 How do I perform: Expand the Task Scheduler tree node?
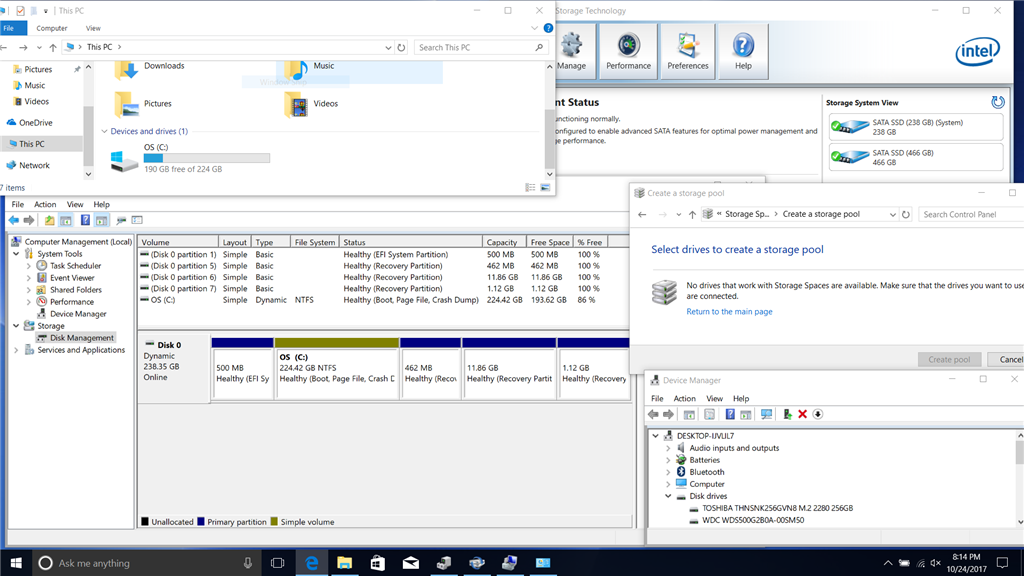[29, 266]
